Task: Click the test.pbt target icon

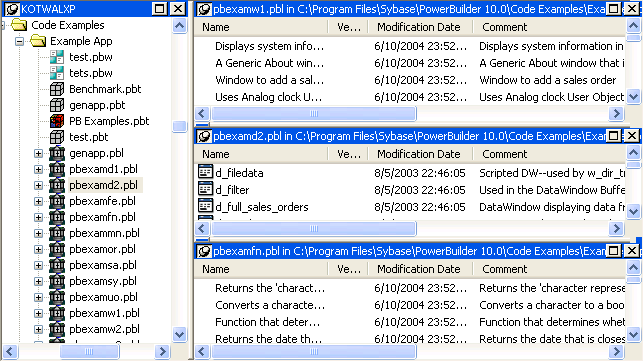Action: (x=57, y=137)
